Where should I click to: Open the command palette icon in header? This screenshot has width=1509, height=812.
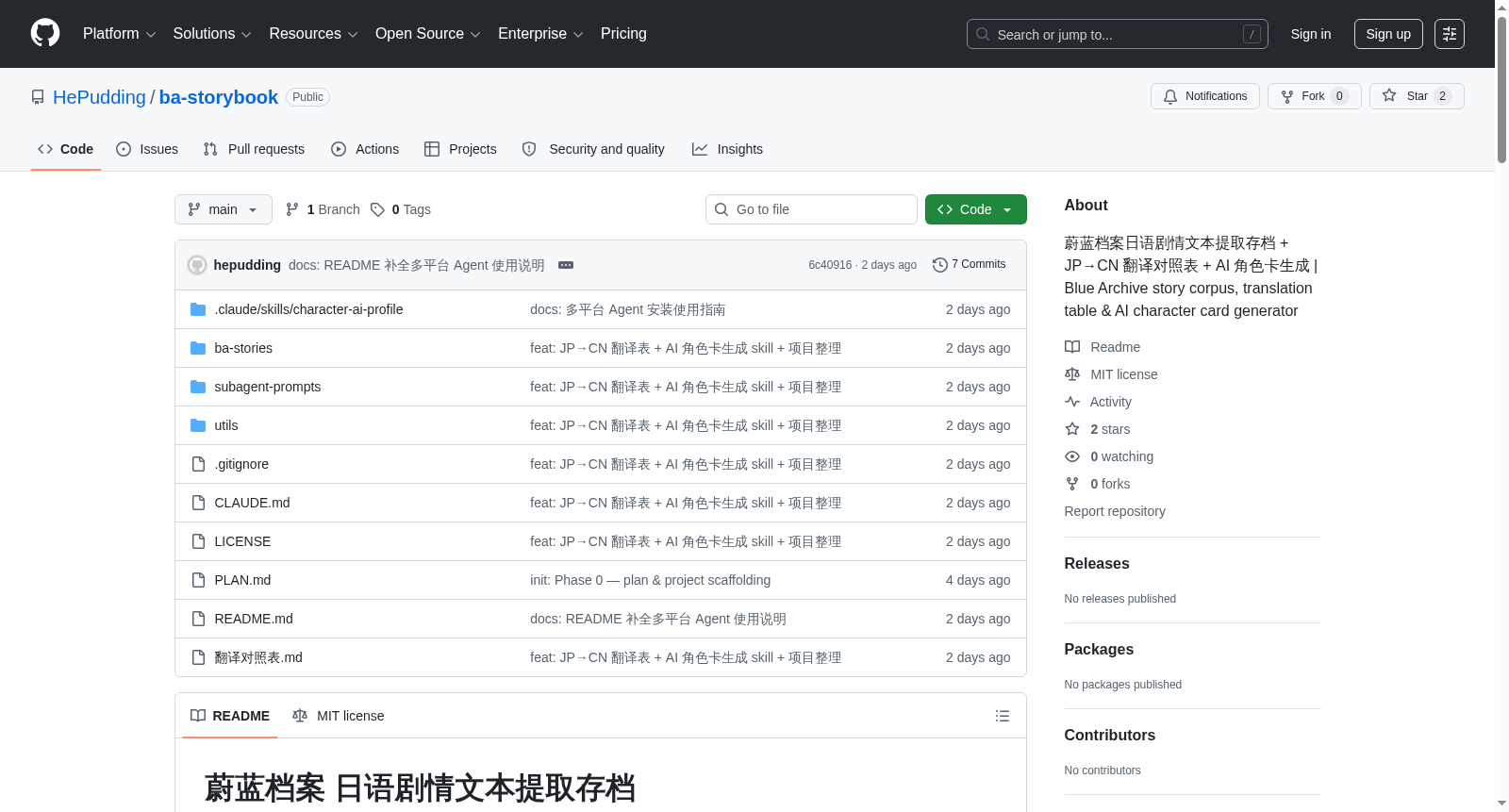1450,34
